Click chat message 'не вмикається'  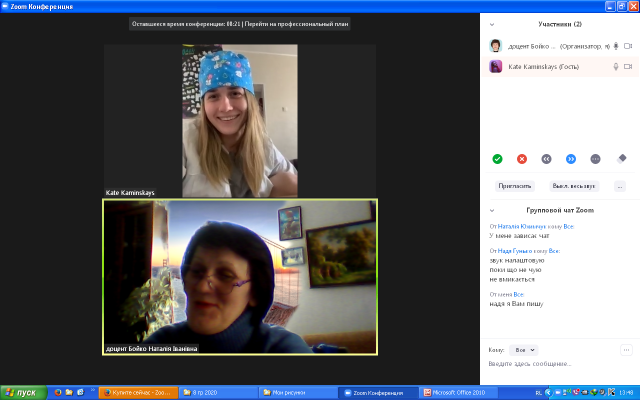point(512,280)
